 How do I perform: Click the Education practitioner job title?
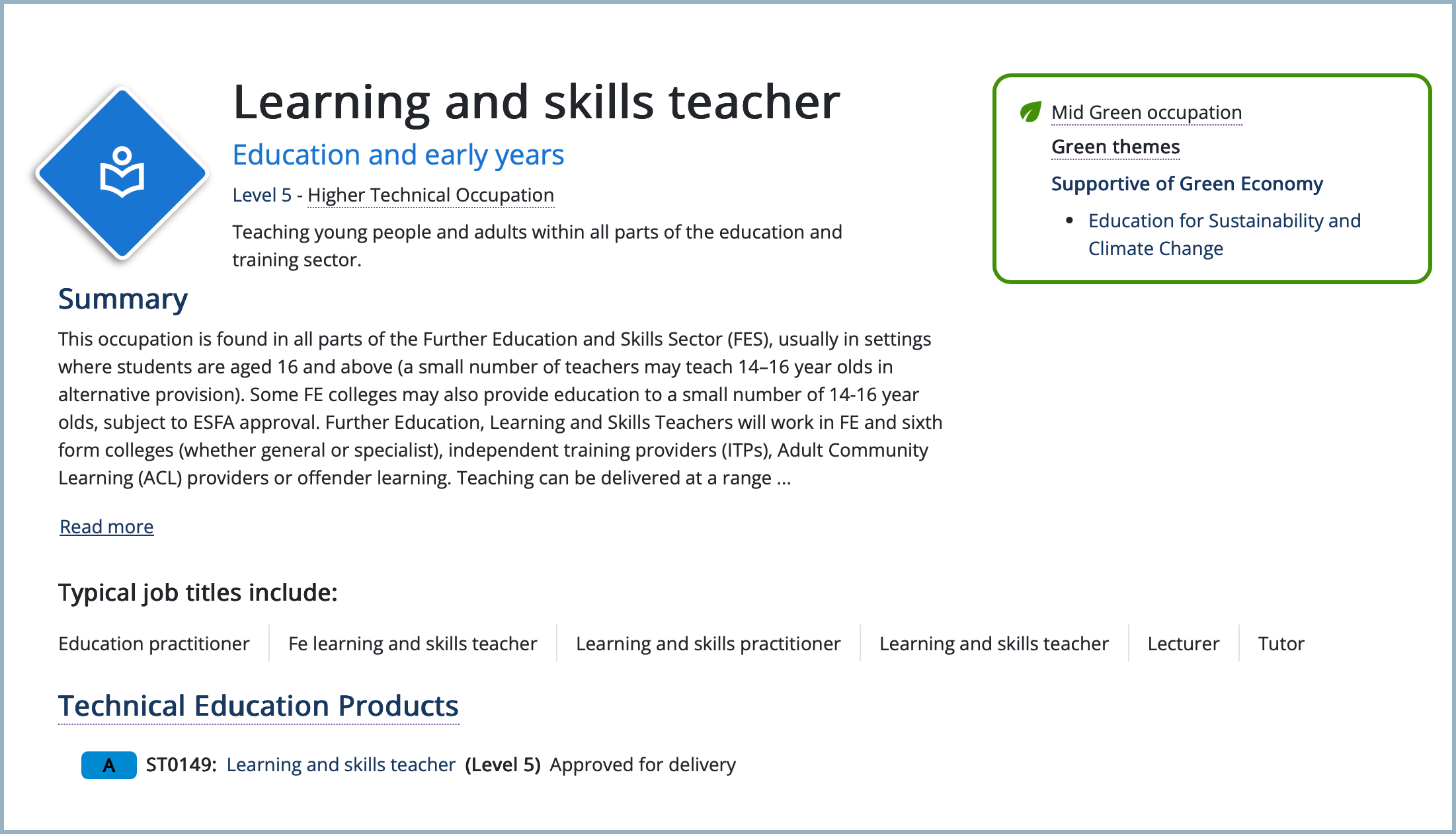coord(154,644)
